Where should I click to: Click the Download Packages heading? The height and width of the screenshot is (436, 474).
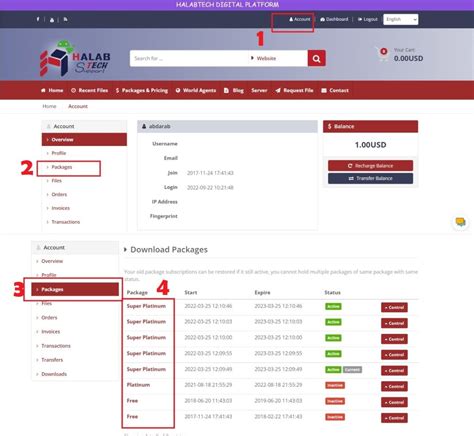pyautogui.click(x=169, y=250)
